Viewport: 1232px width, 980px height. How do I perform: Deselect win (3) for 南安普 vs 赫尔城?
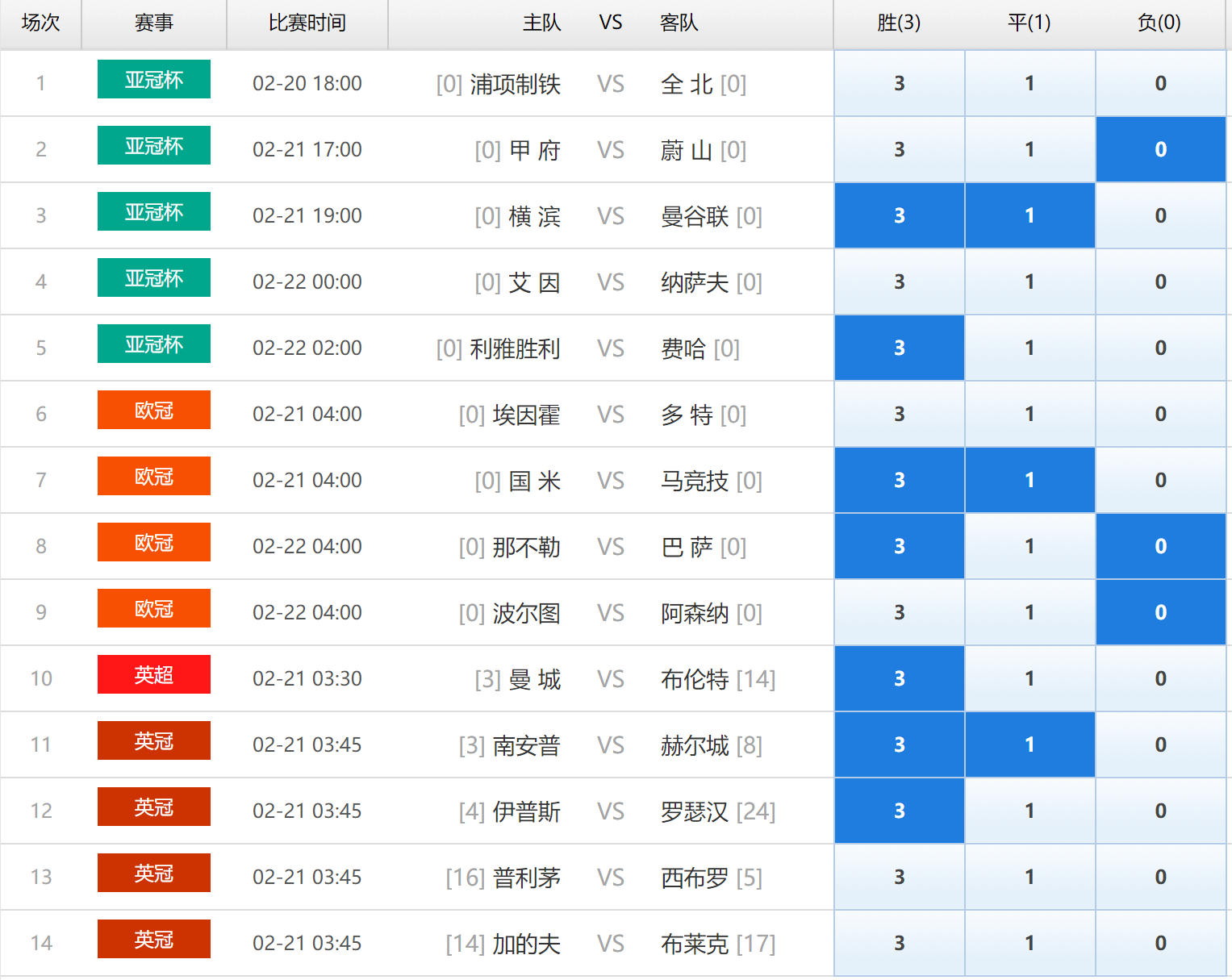click(x=900, y=744)
